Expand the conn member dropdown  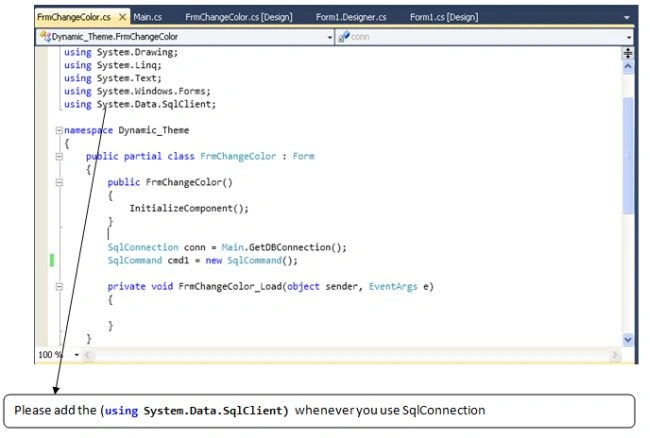(x=629, y=37)
